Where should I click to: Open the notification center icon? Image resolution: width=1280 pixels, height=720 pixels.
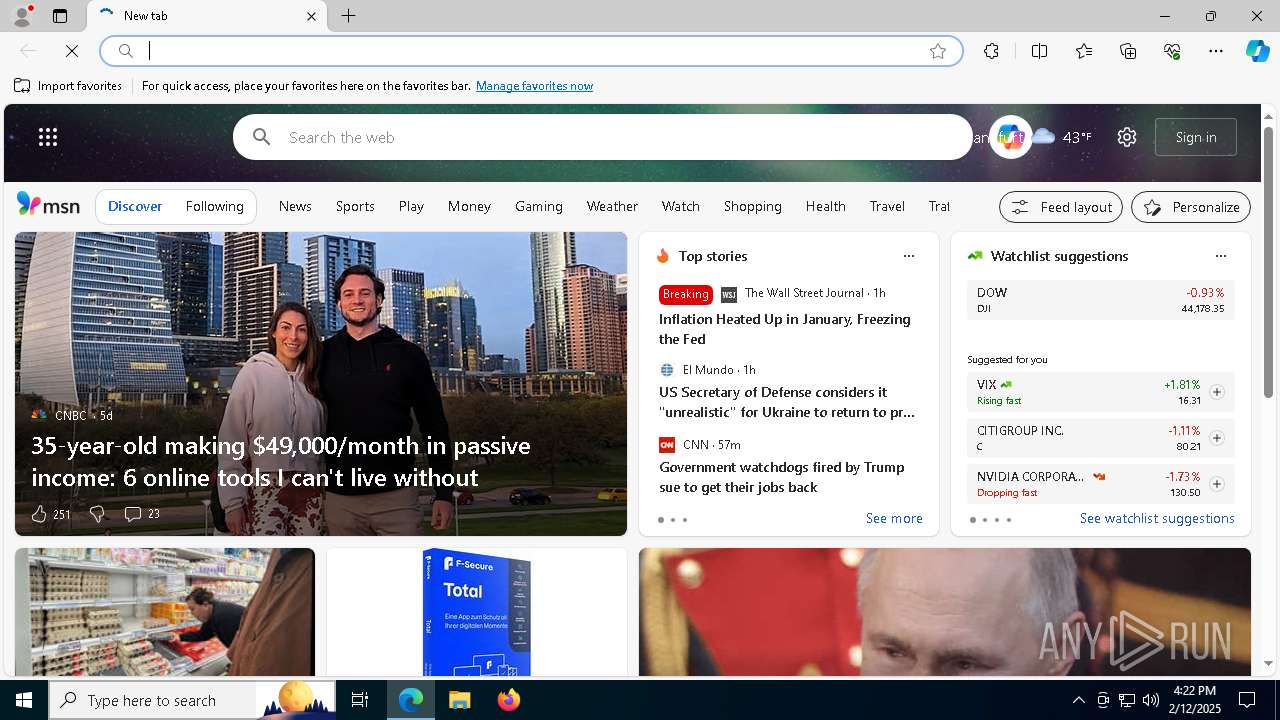[1247, 700]
